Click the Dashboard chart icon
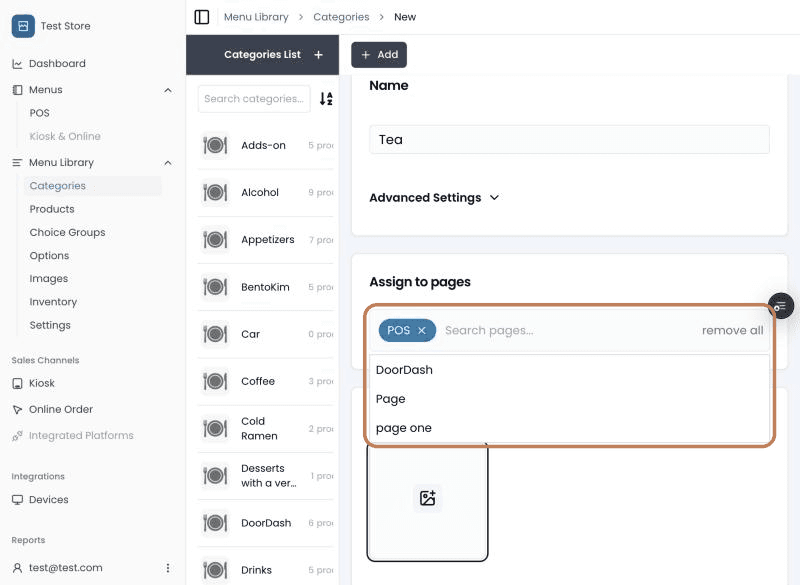Screen dimensions: 800x585 pos(17,64)
